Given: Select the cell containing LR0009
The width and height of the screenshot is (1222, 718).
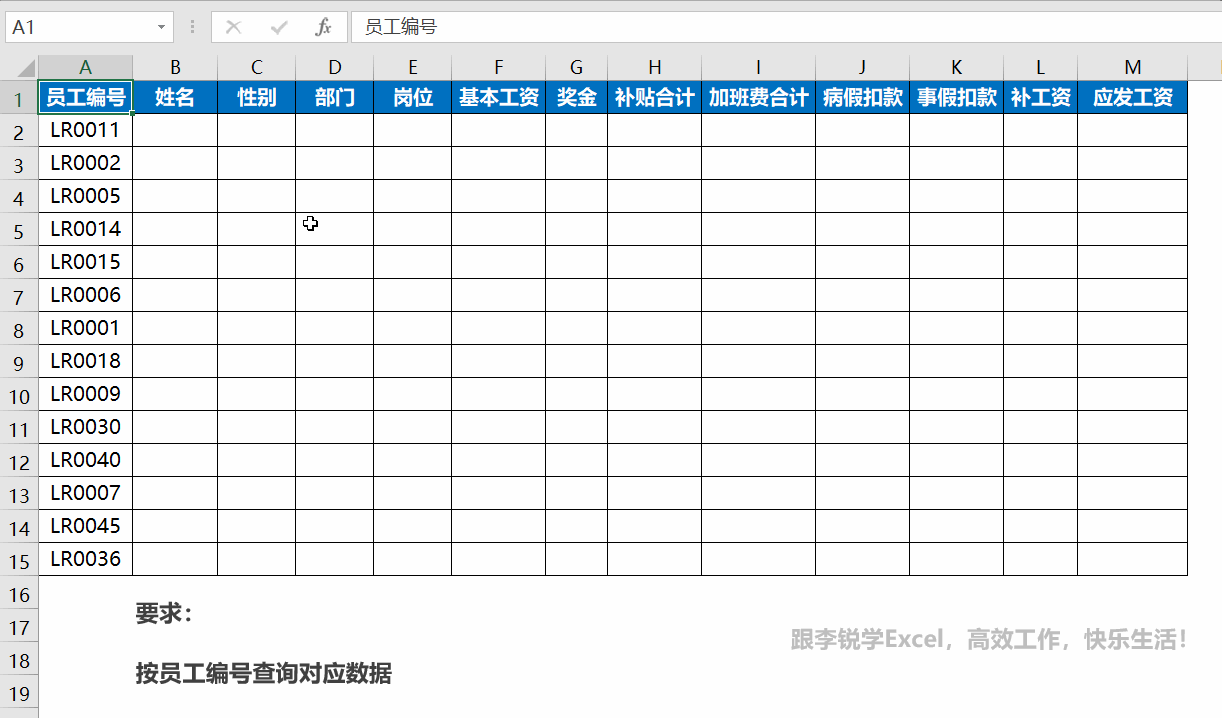Looking at the screenshot, I should coord(86,394).
